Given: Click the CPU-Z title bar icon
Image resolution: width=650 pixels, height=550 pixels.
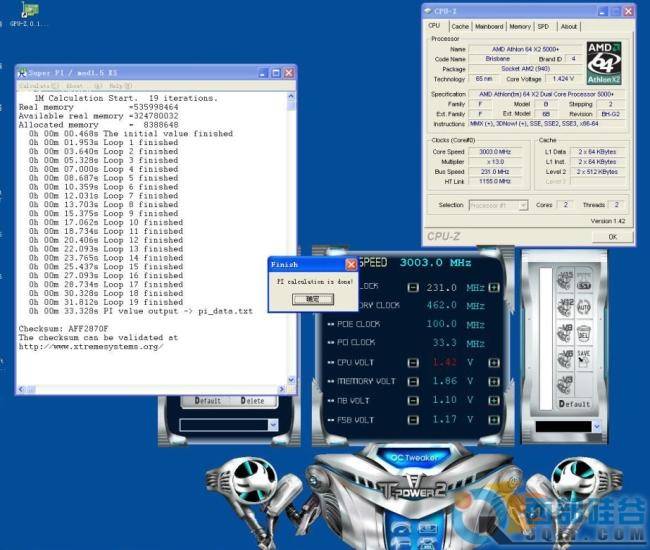Looking at the screenshot, I should (x=429, y=11).
